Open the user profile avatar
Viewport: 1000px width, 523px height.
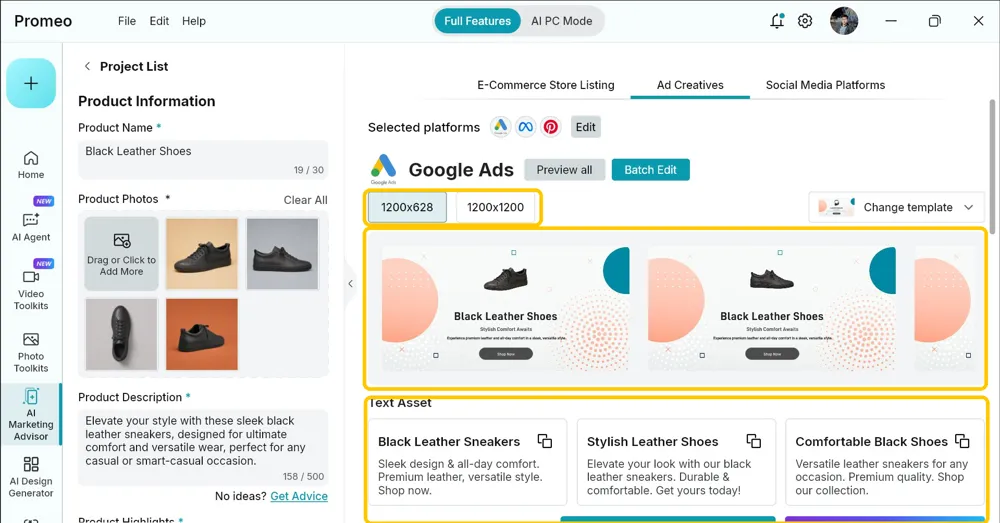(x=844, y=21)
